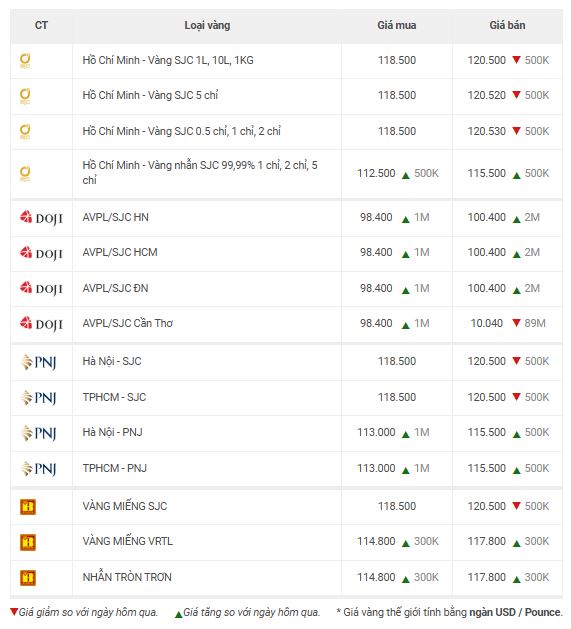Click the green triangle in price increase legend
571x629 pixels.
(179, 614)
